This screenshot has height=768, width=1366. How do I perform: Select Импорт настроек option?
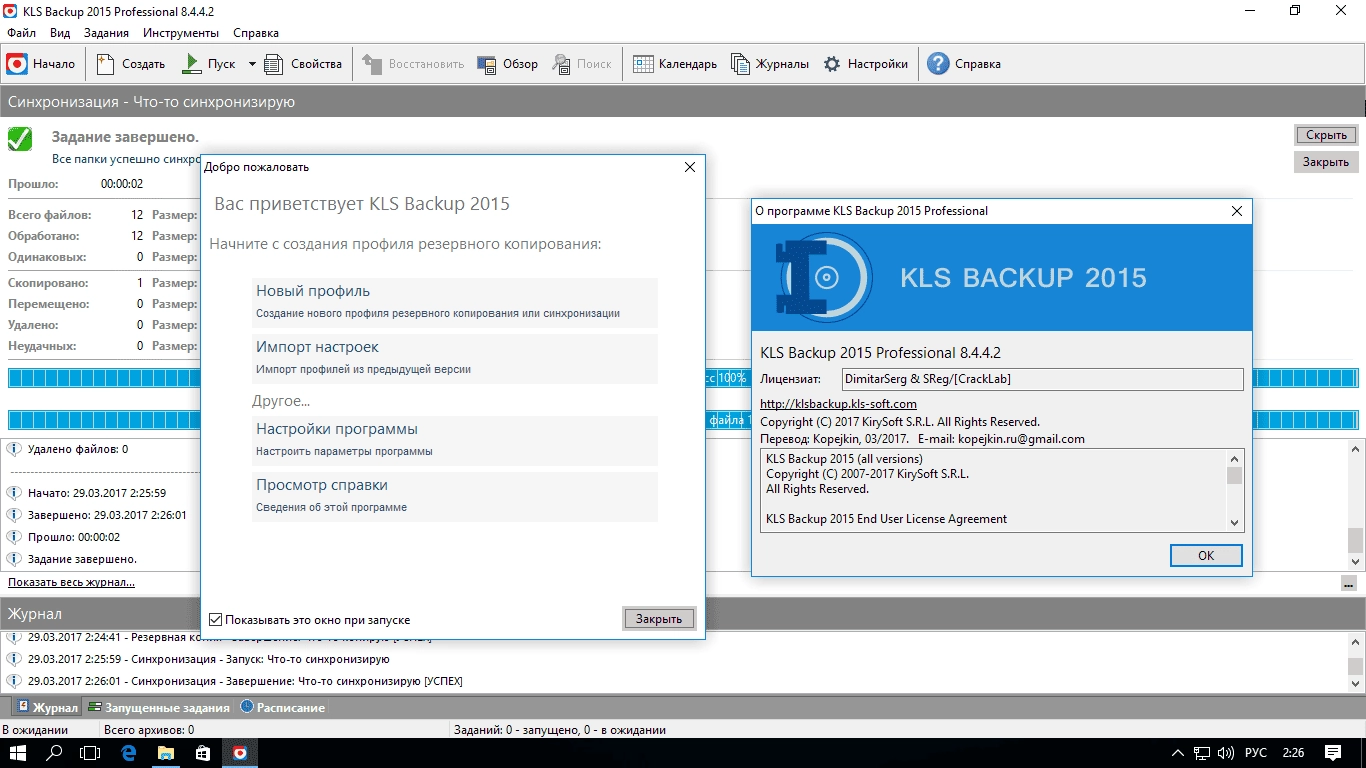coord(455,359)
